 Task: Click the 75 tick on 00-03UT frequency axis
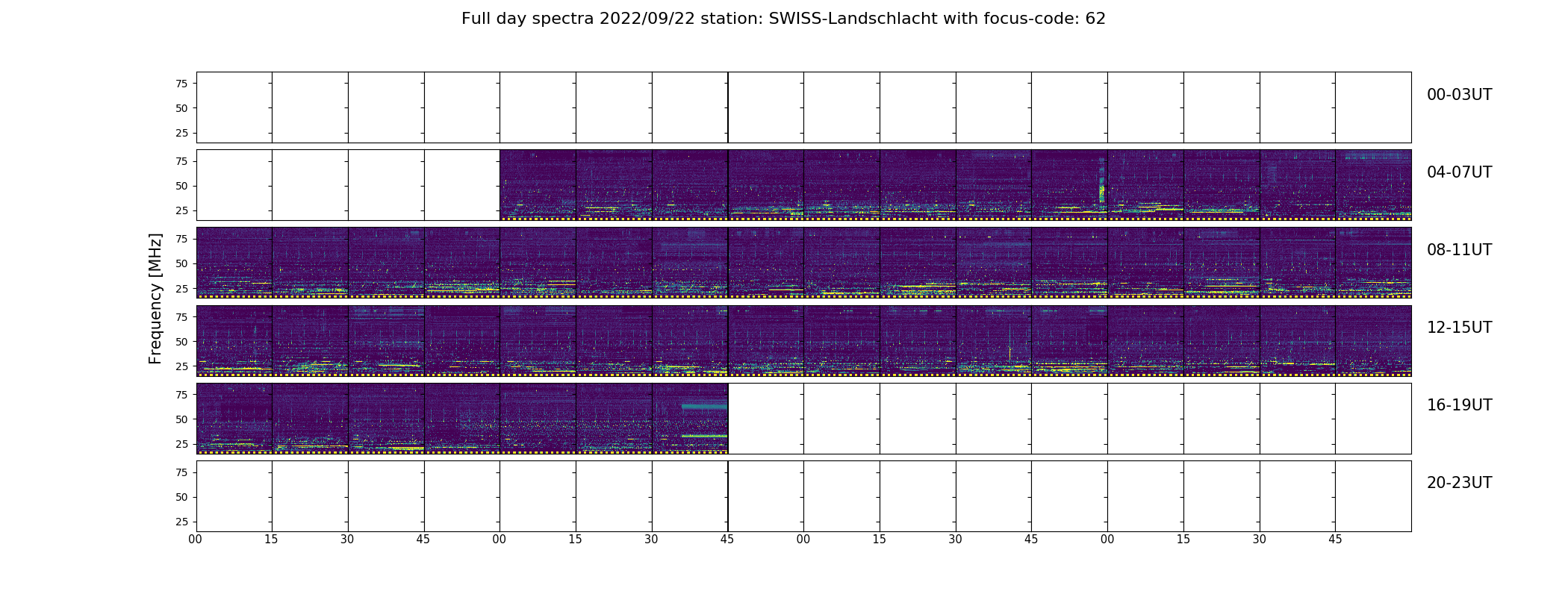pyautogui.click(x=181, y=84)
